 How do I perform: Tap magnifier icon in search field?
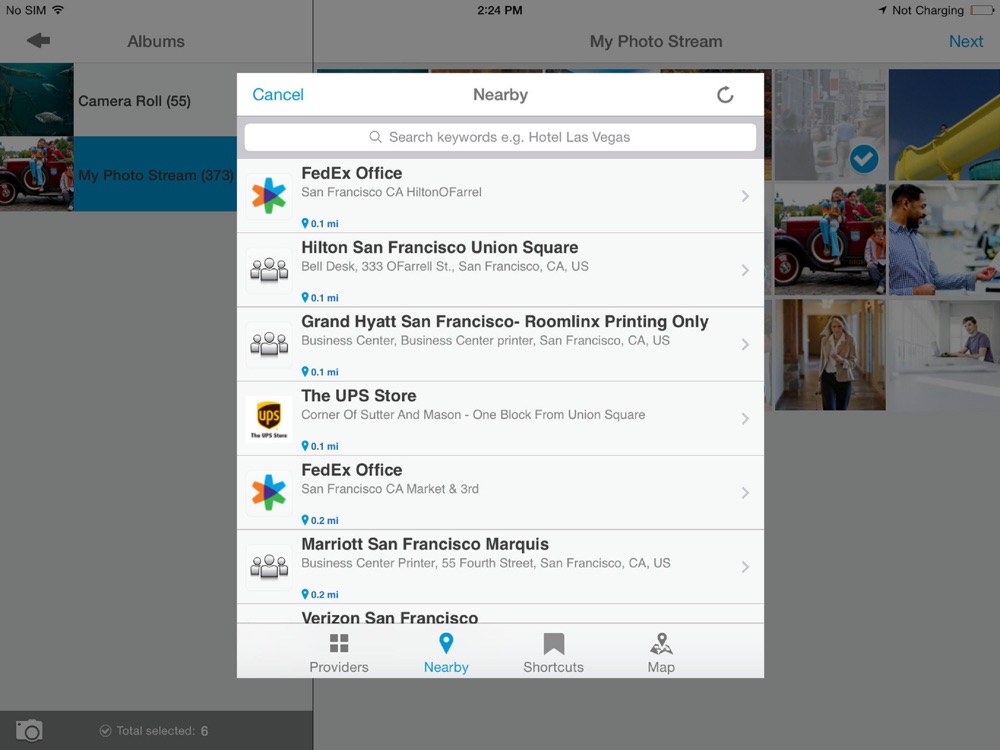point(376,137)
